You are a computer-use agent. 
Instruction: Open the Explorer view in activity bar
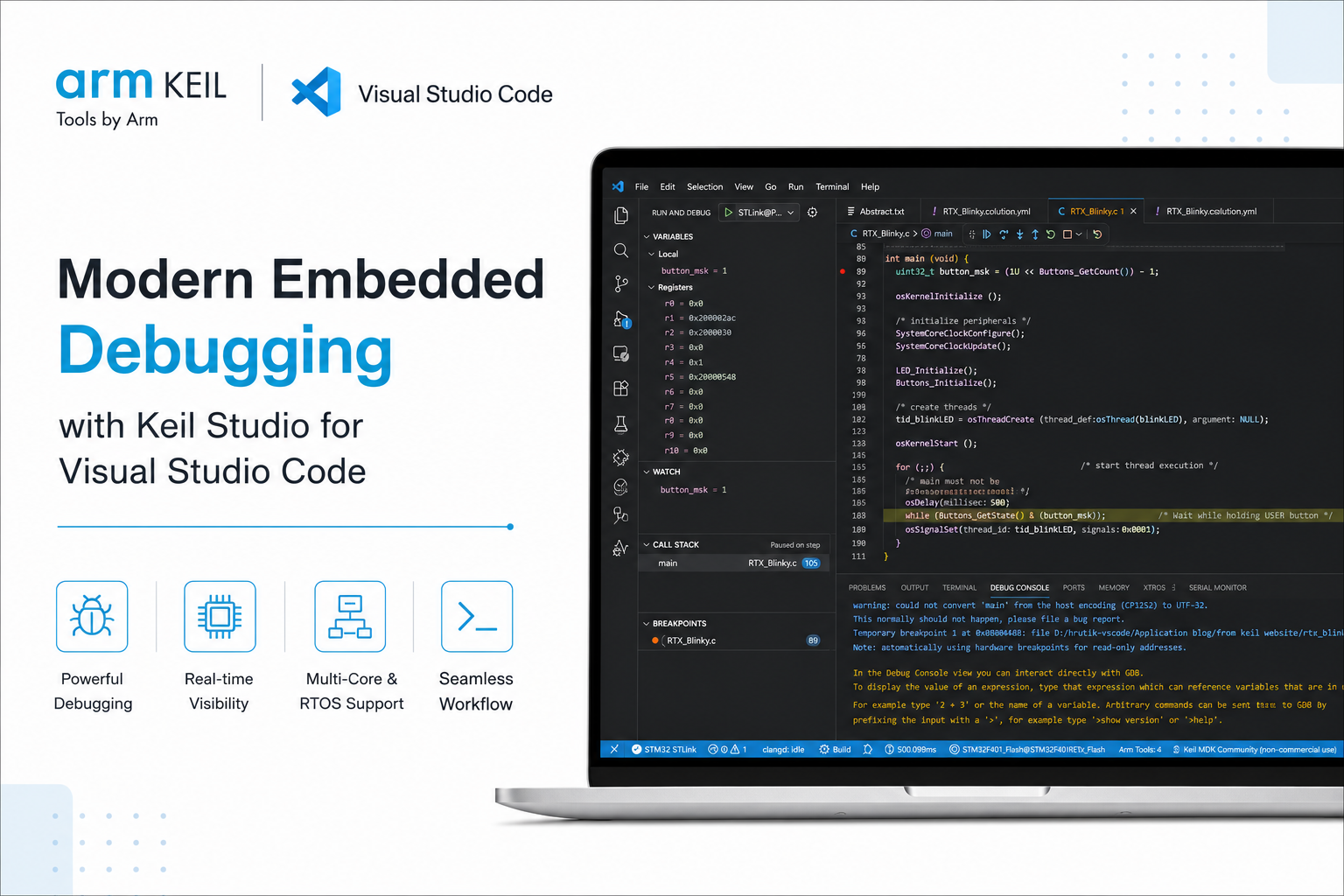pos(621,215)
